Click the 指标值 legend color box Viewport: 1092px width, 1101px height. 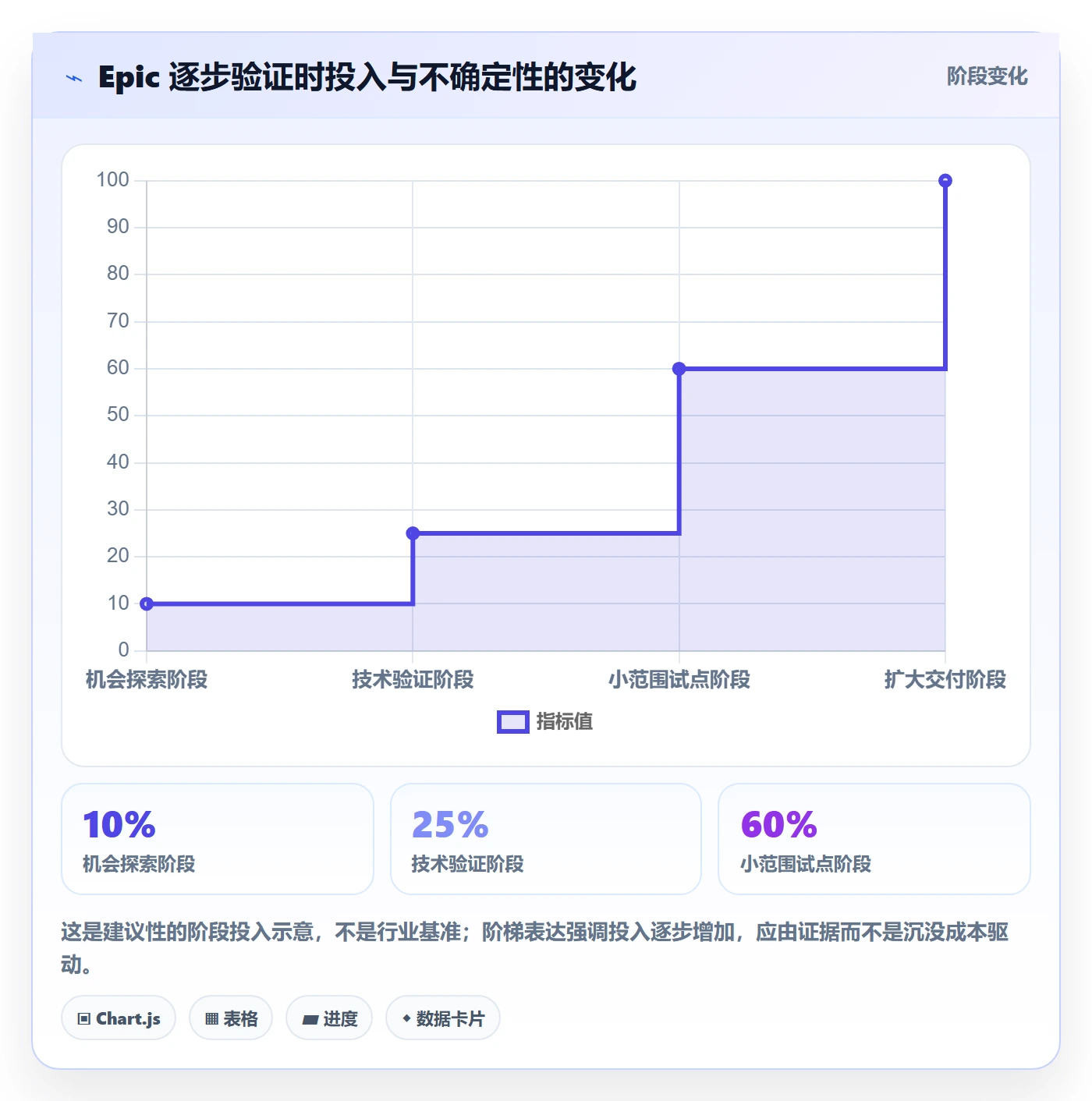513,722
